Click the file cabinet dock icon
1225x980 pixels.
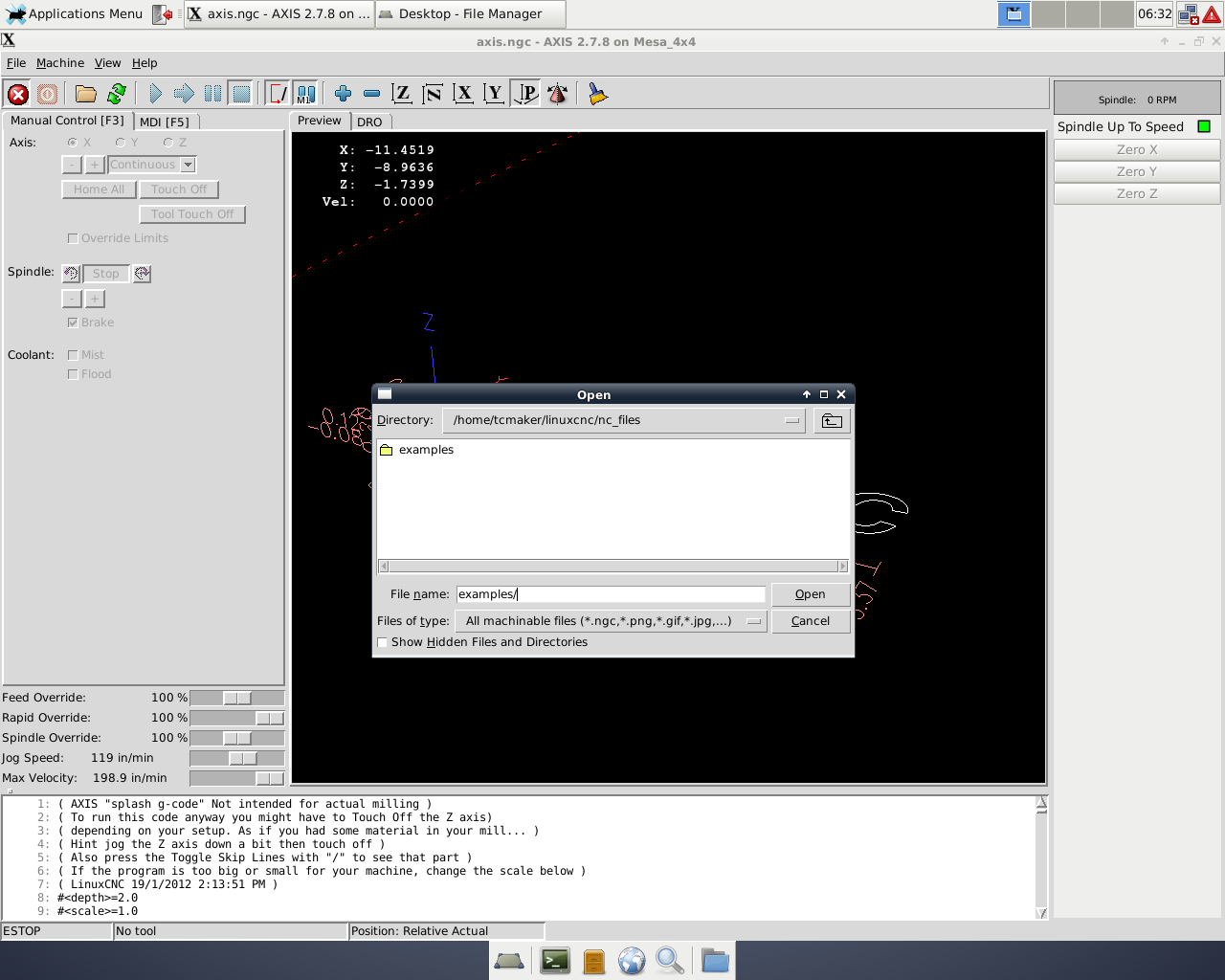(593, 960)
